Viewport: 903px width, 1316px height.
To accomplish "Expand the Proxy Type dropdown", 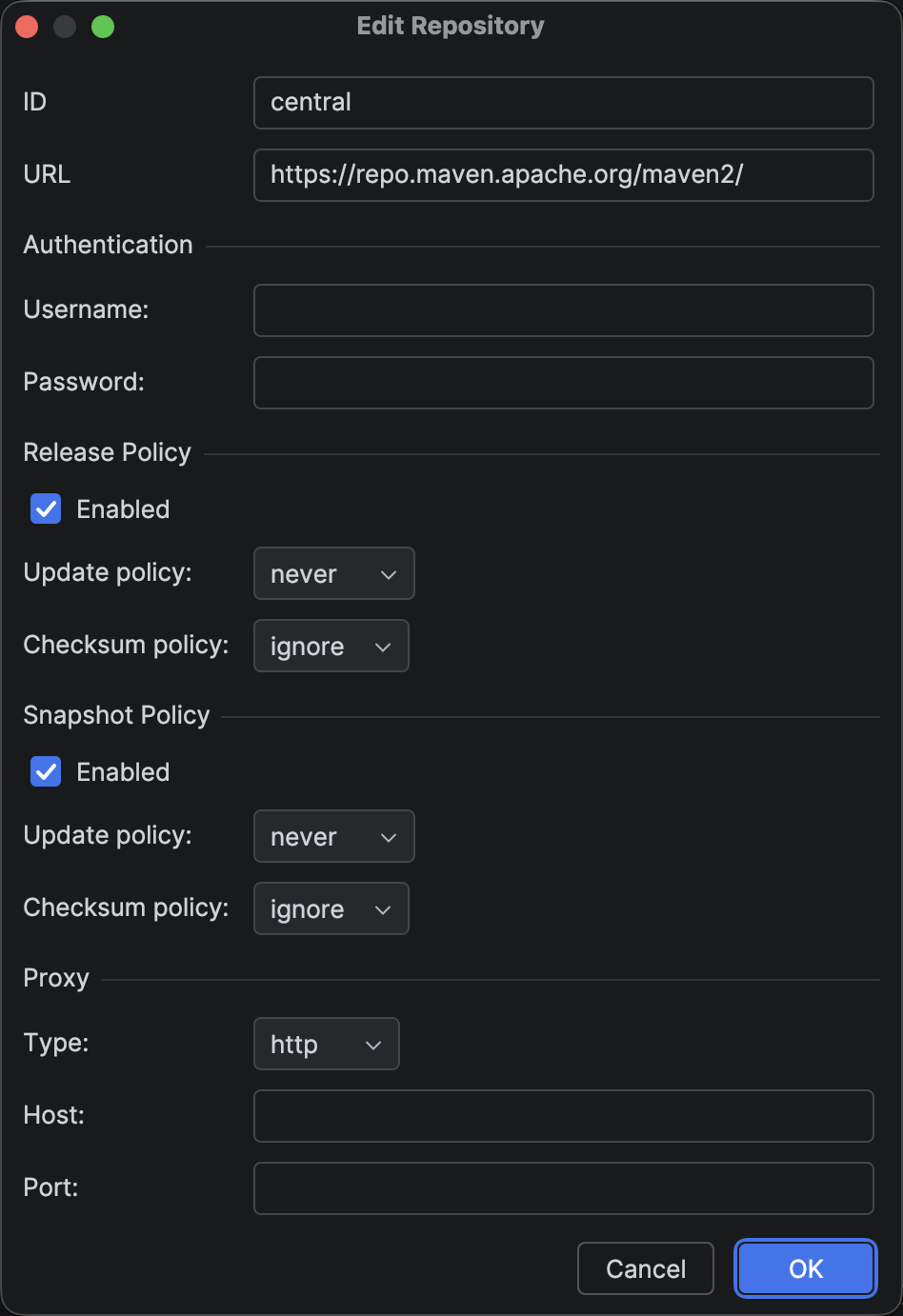I will pos(326,1044).
